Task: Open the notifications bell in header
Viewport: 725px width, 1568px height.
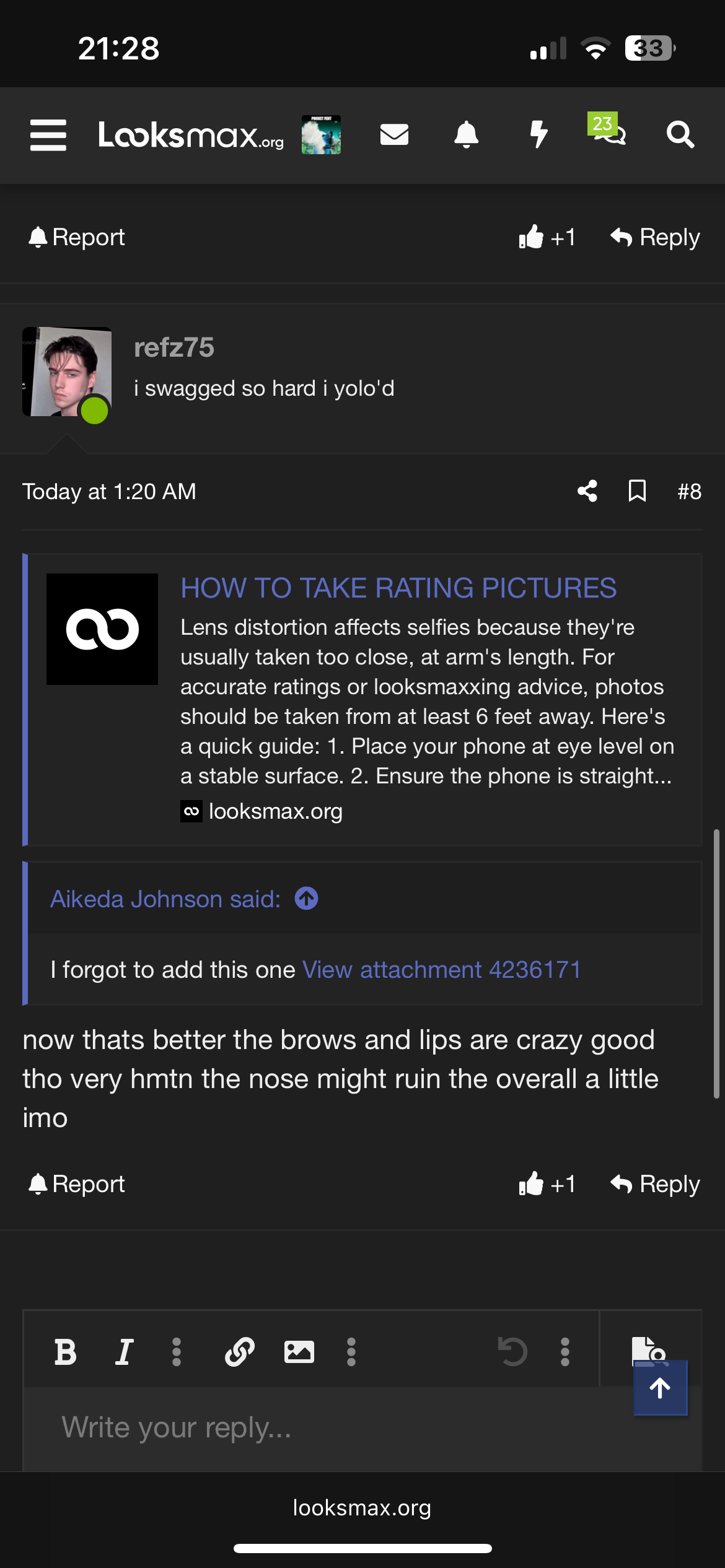Action: (x=467, y=134)
